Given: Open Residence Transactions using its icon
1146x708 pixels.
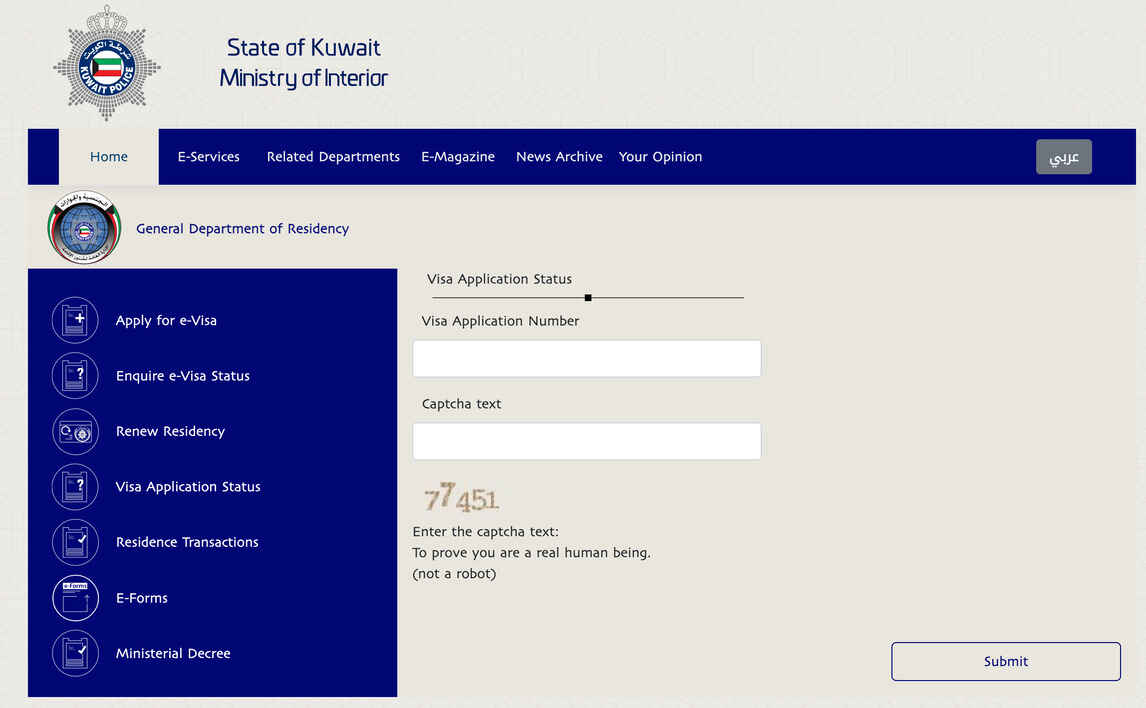Looking at the screenshot, I should [x=75, y=542].
